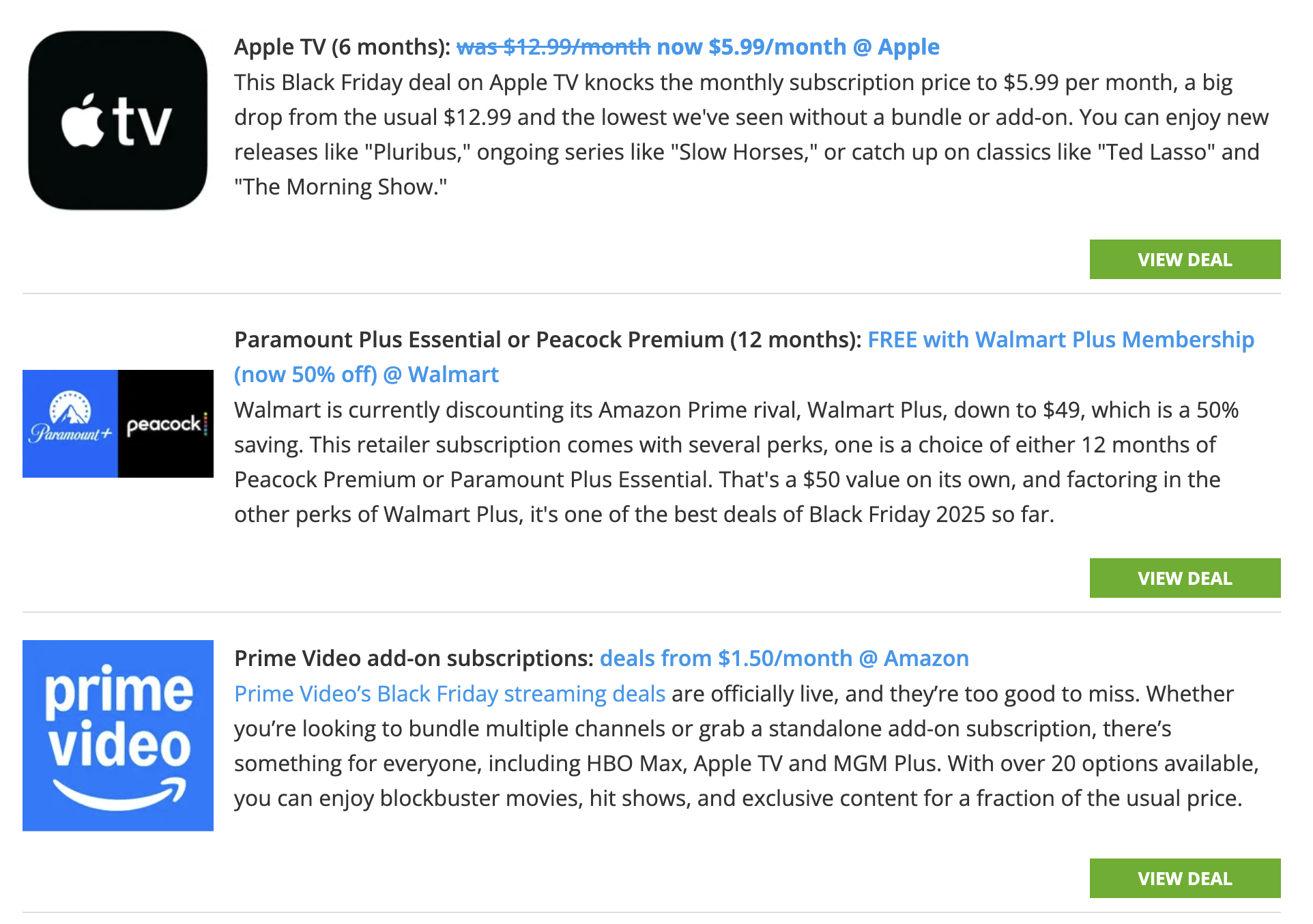1313x924 pixels.
Task: Click the black Peacock logo
Action: point(166,423)
